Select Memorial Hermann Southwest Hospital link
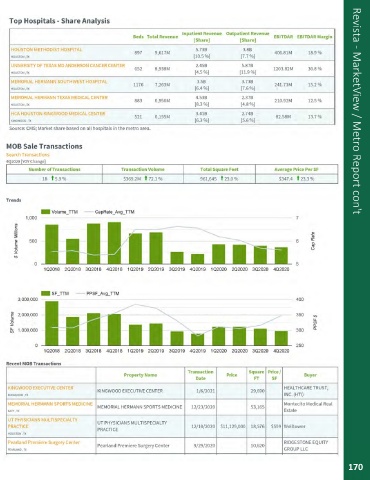The image size is (370, 480). tap(59, 81)
